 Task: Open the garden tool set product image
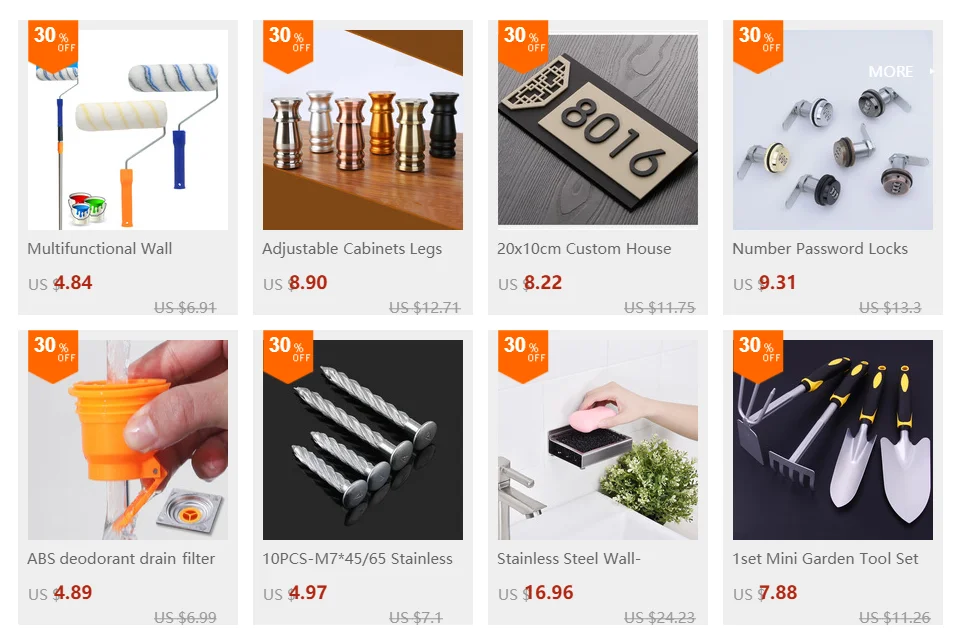[x=833, y=440]
